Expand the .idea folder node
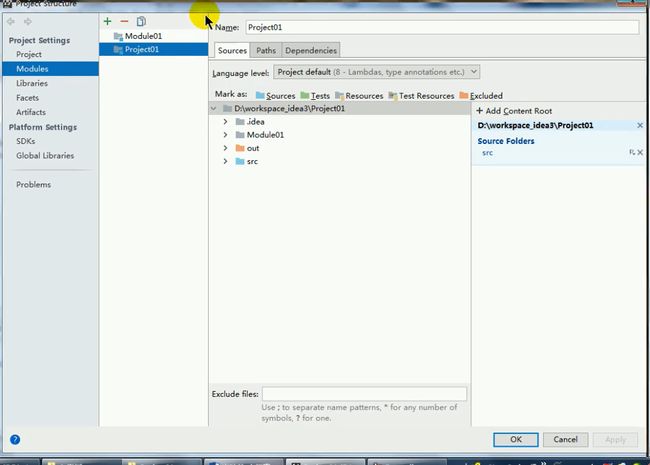This screenshot has width=650, height=465. tap(225, 122)
